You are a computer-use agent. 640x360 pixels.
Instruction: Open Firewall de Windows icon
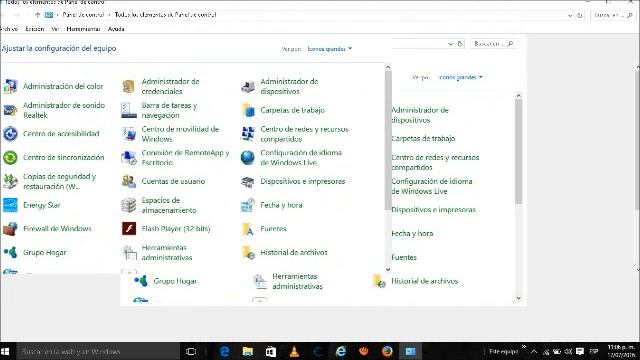[10, 229]
